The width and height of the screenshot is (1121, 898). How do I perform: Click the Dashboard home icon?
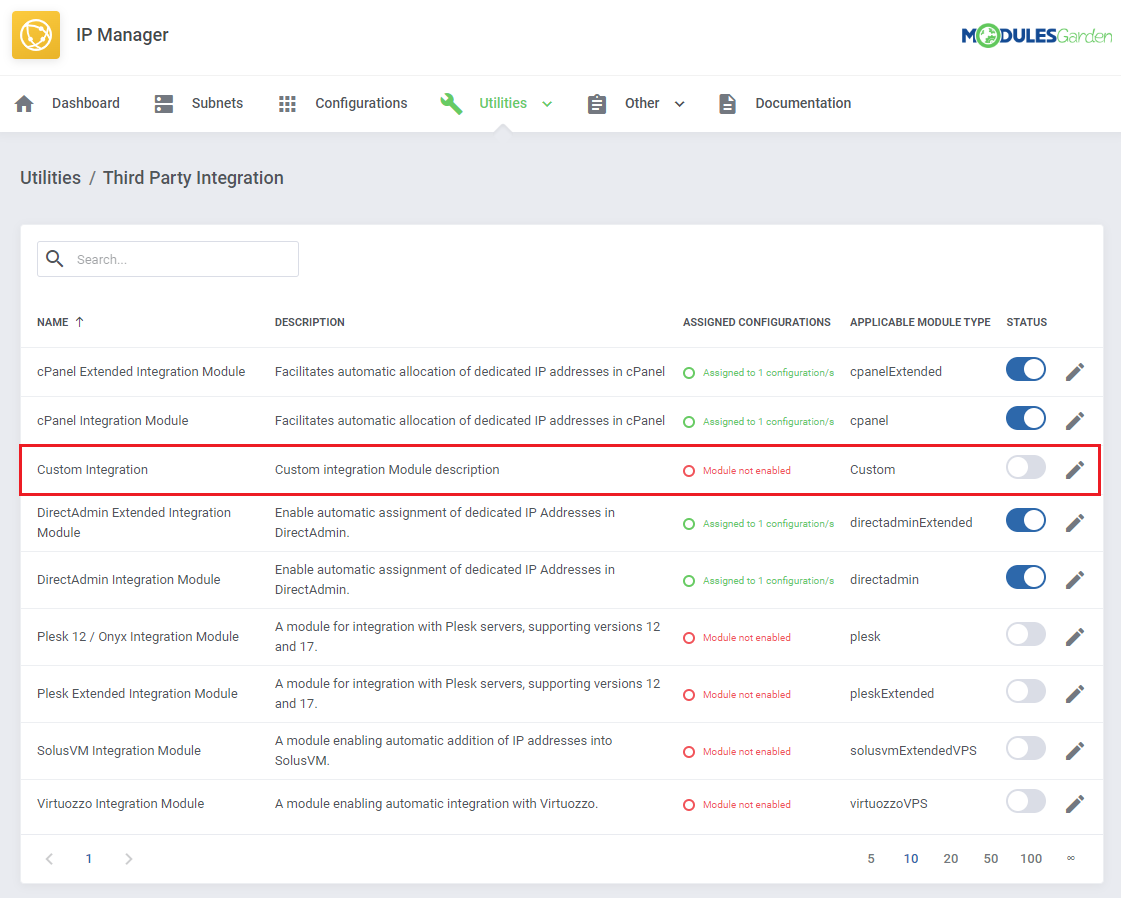click(x=24, y=104)
